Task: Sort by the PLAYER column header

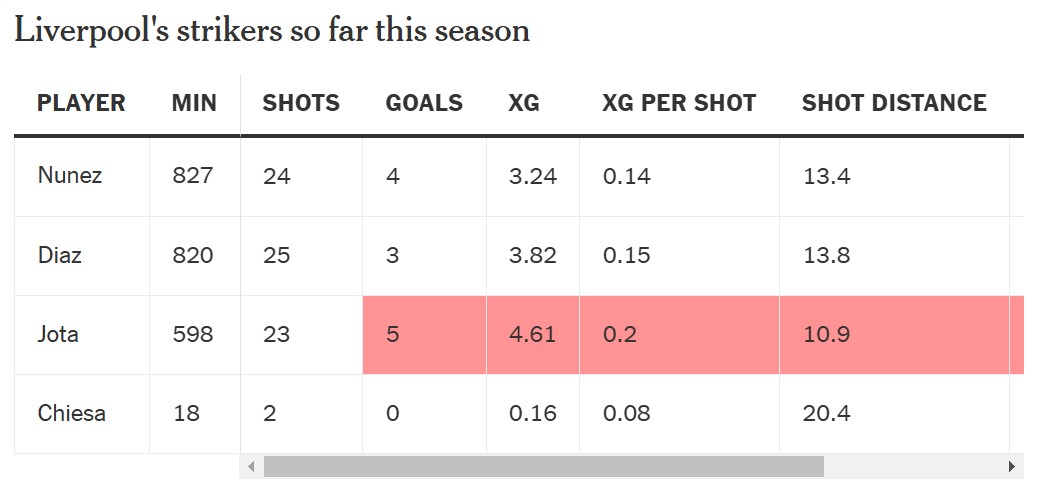Action: [x=81, y=103]
